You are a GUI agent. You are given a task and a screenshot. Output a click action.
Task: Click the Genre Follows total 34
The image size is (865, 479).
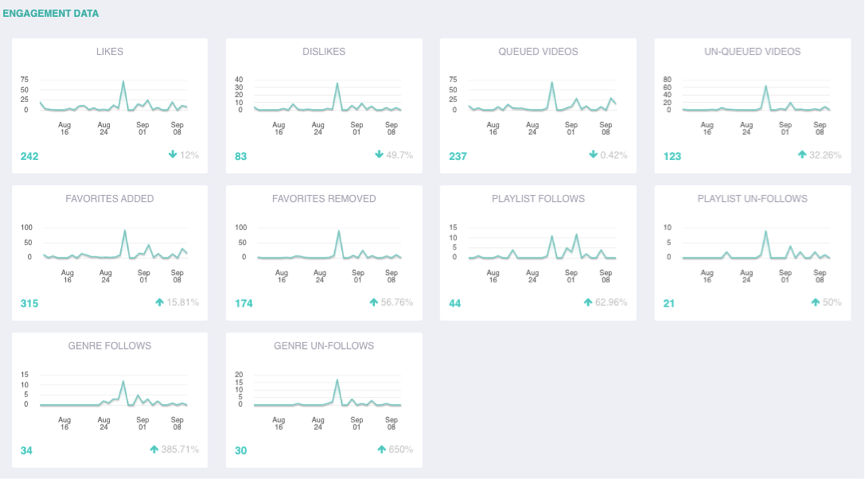(x=26, y=451)
